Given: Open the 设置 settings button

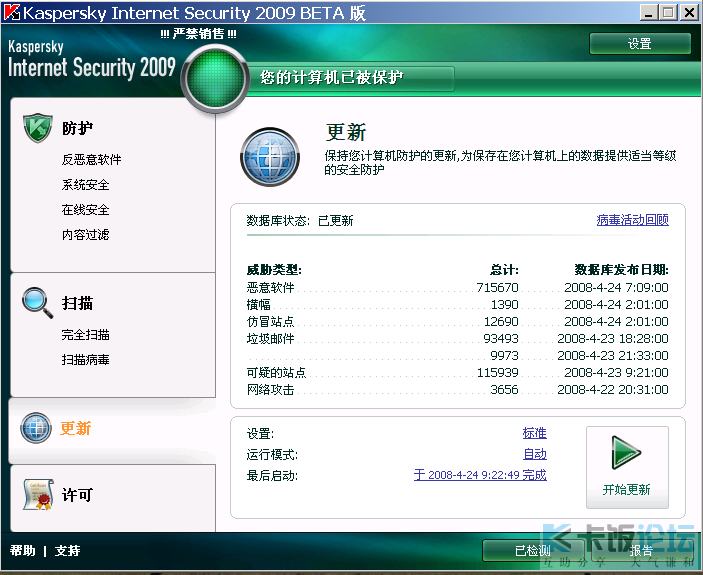Looking at the screenshot, I should coord(640,43).
